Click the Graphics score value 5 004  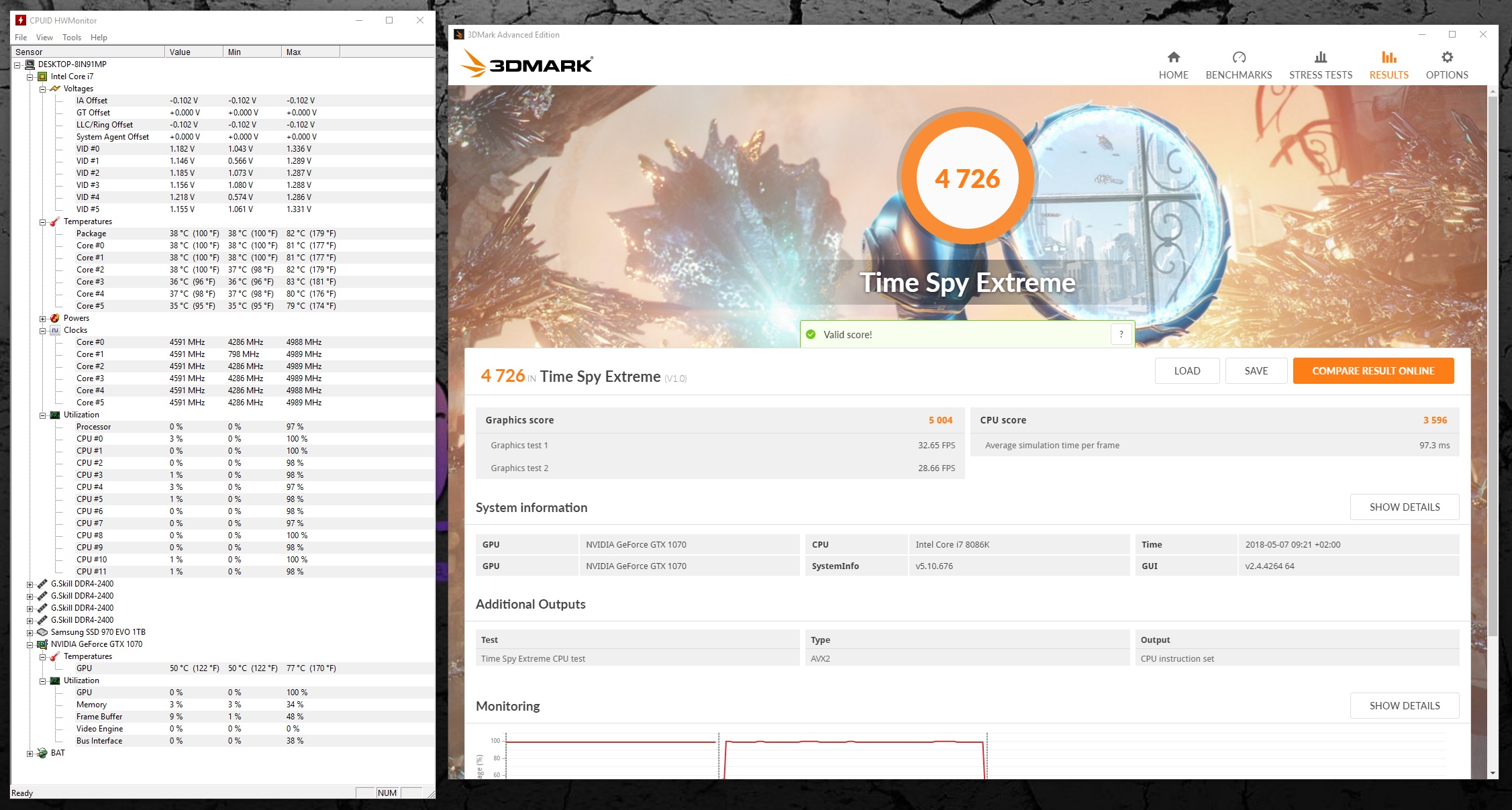coord(940,420)
